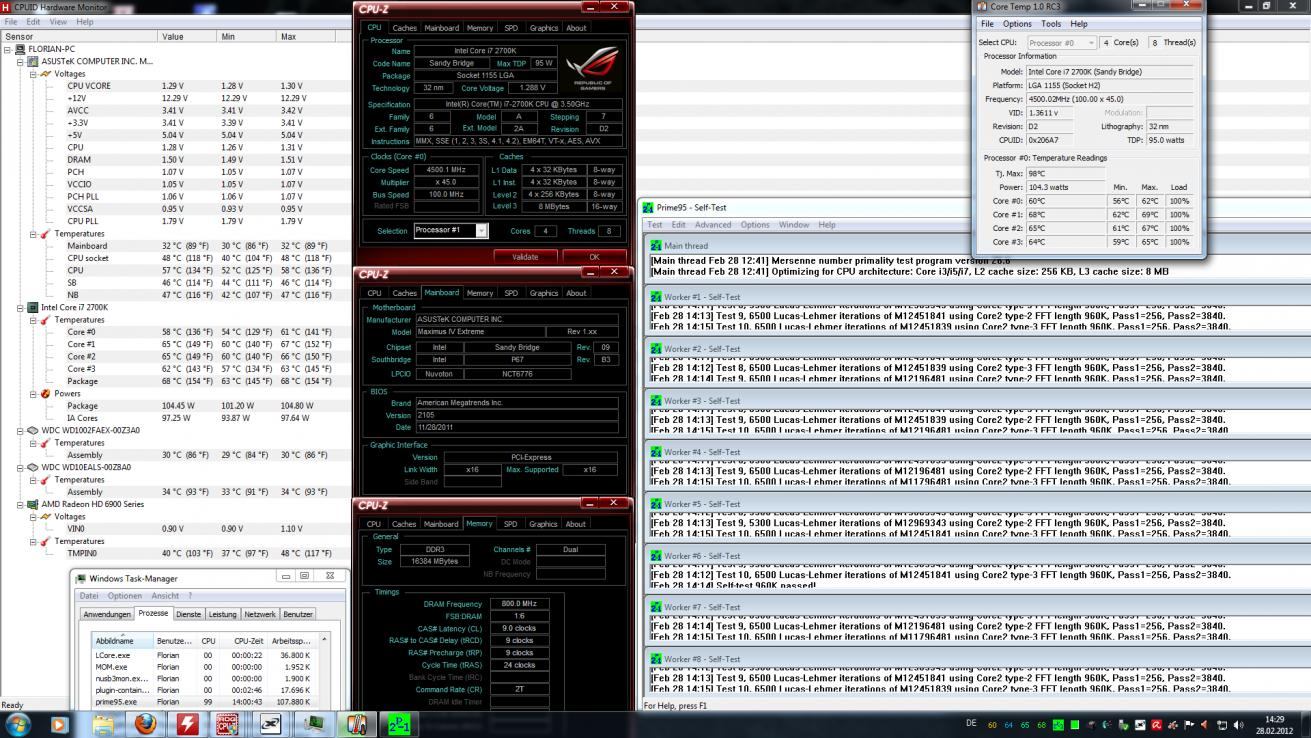
Task: Collapse the ASUSTeK COMPUTER INC. node
Action: coord(21,61)
